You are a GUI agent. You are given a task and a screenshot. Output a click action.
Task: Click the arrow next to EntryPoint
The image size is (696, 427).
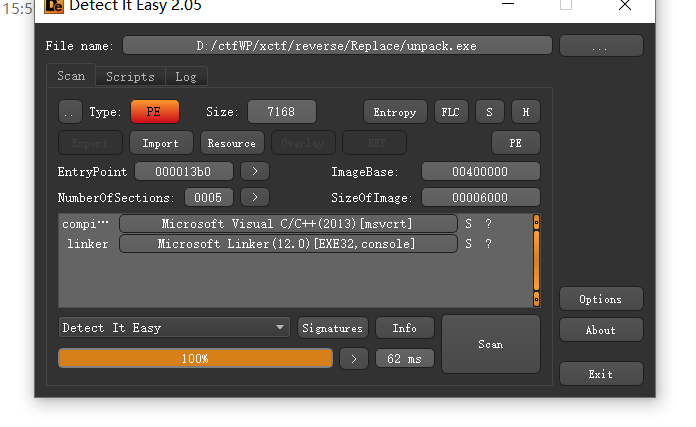point(255,172)
